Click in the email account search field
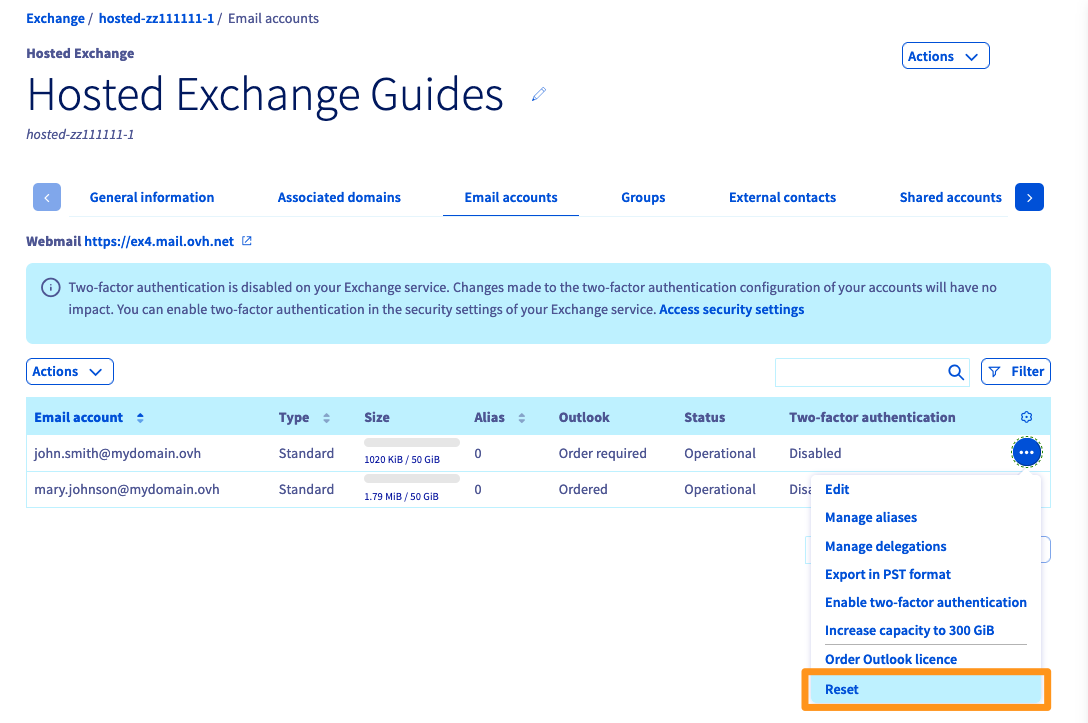Image resolution: width=1088 pixels, height=723 pixels. (858, 372)
